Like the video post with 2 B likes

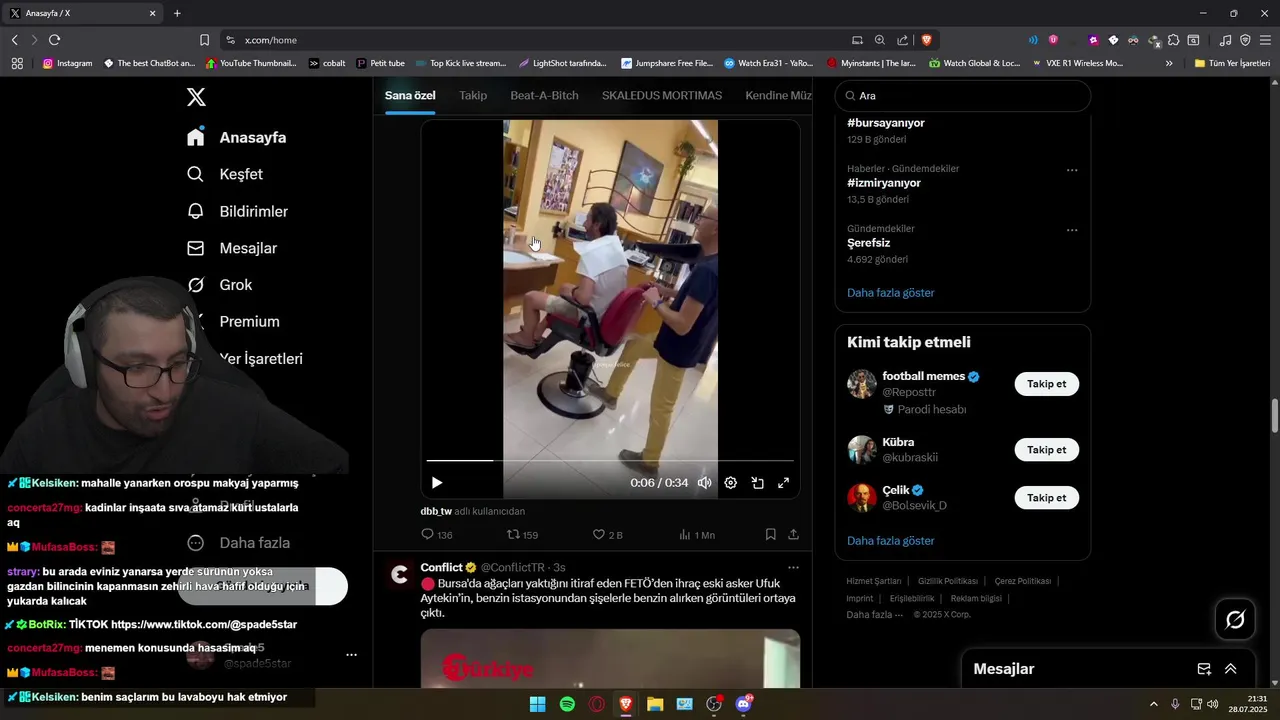tap(608, 535)
